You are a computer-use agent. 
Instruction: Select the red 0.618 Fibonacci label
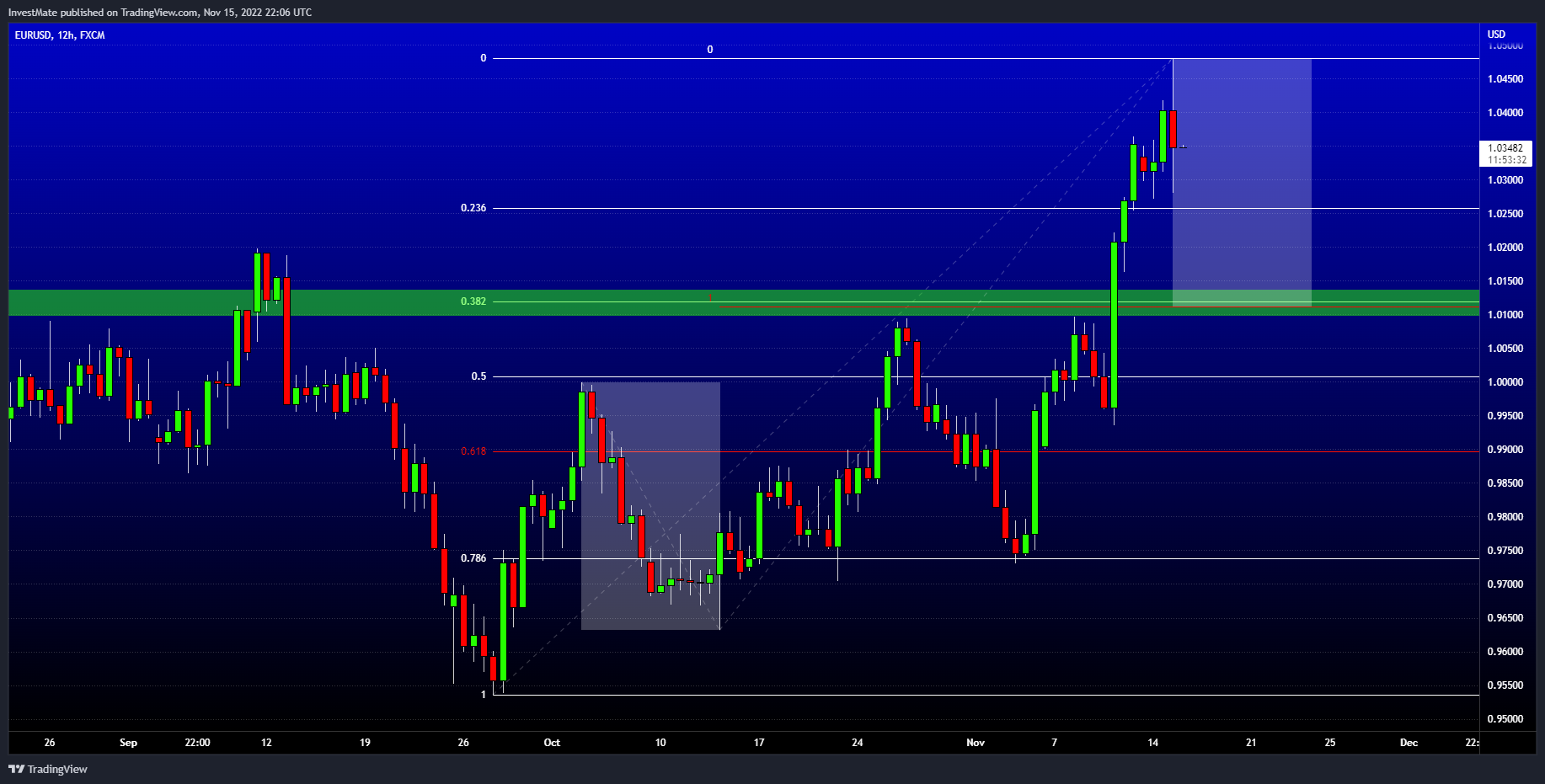tap(473, 451)
